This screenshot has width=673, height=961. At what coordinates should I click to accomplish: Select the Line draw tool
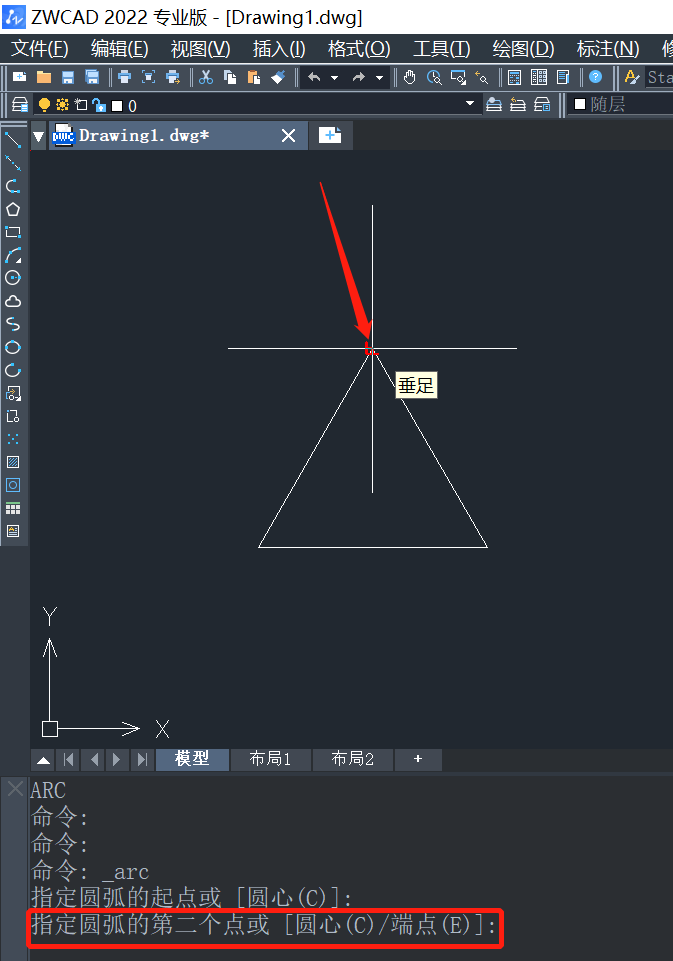coord(13,139)
